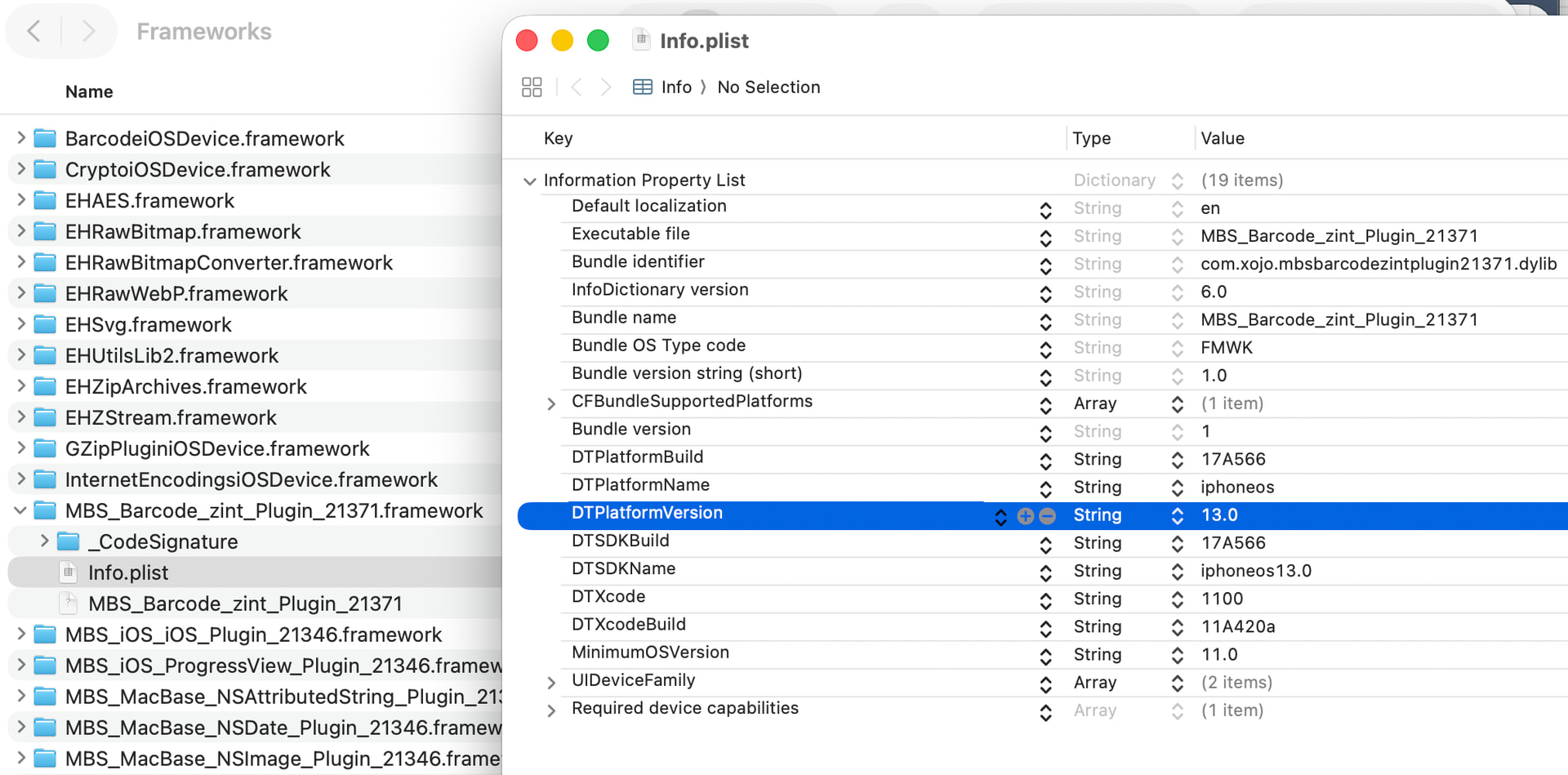Image resolution: width=1568 pixels, height=775 pixels.
Task: Click the Info table icon in breadcrumb
Action: pyautogui.click(x=643, y=87)
